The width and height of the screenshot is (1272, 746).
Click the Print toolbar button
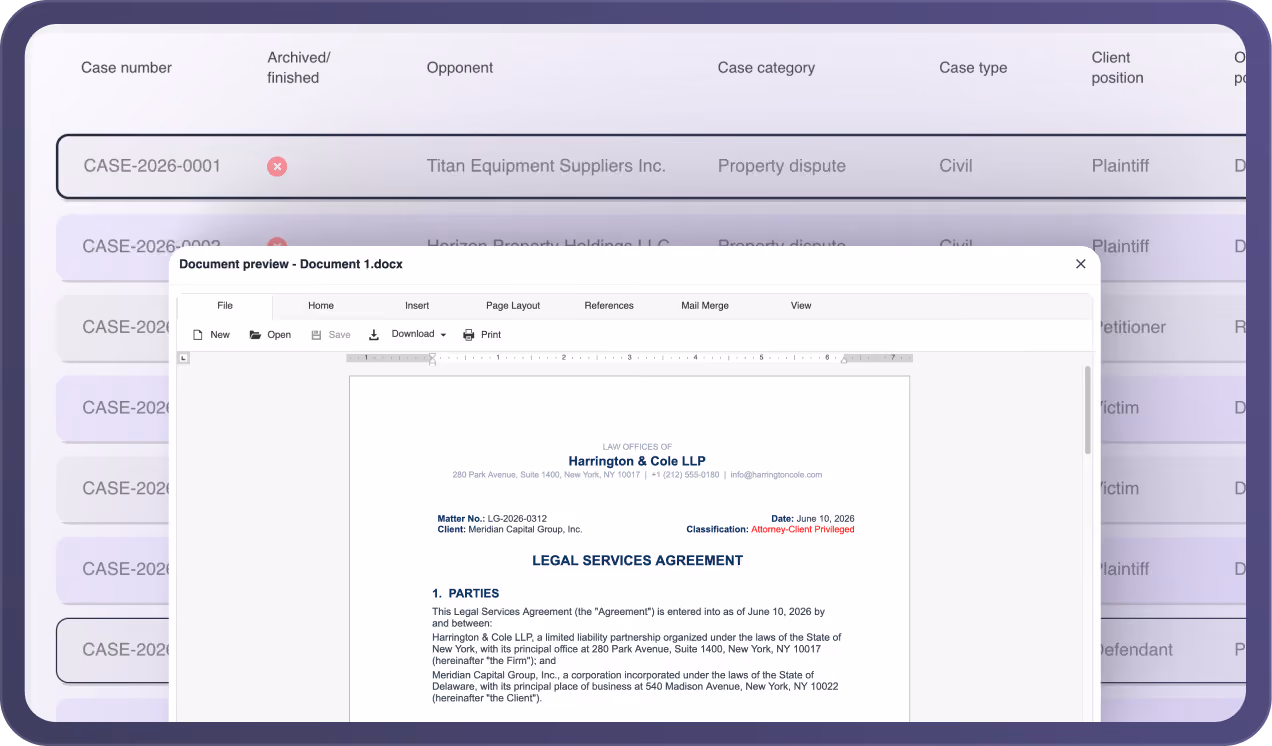[482, 335]
